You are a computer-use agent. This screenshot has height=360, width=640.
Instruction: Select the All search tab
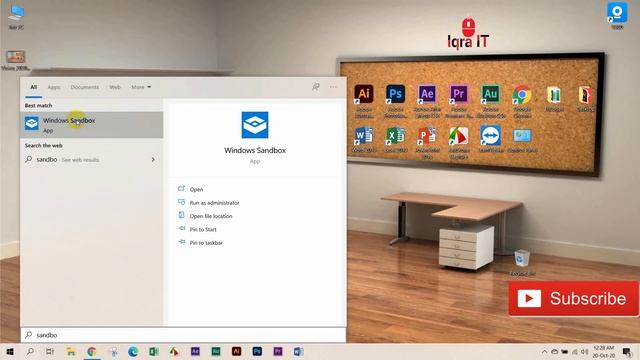[x=33, y=87]
